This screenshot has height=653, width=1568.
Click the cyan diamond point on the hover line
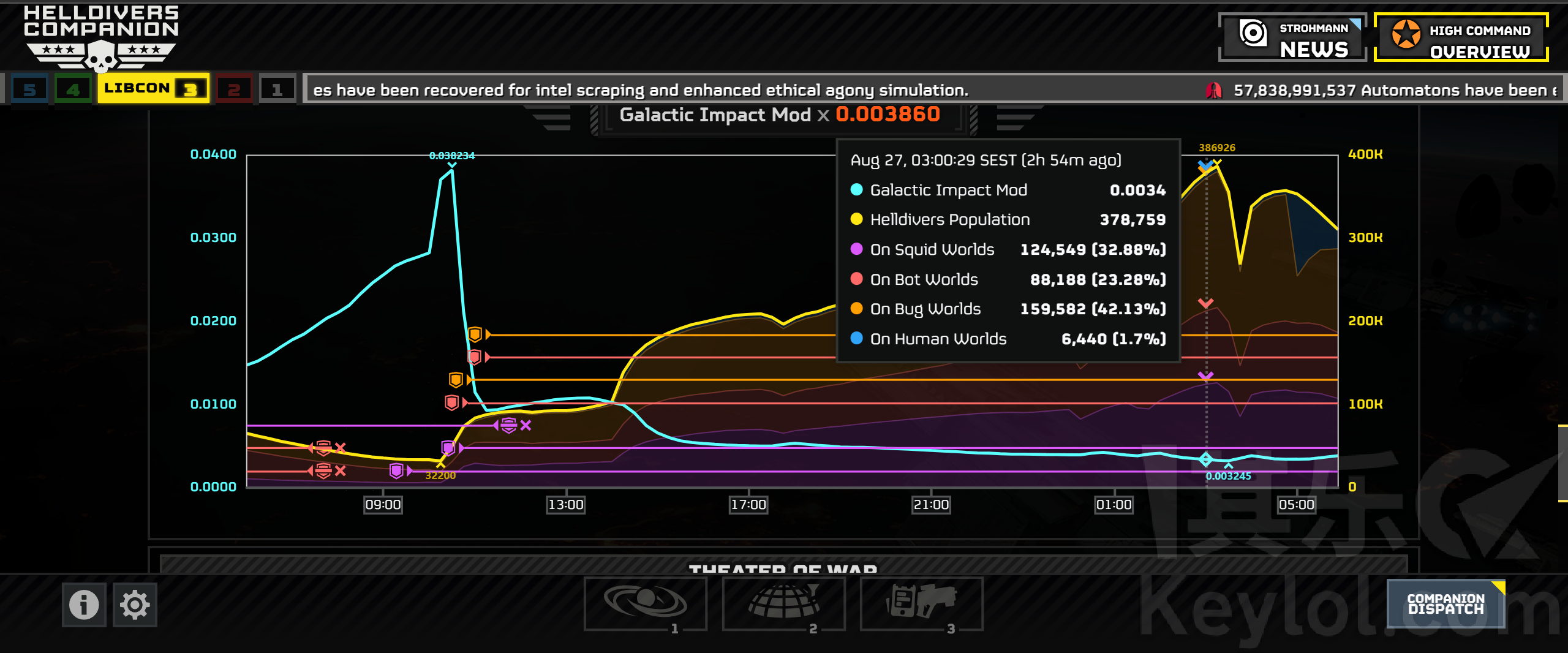coord(1206,459)
